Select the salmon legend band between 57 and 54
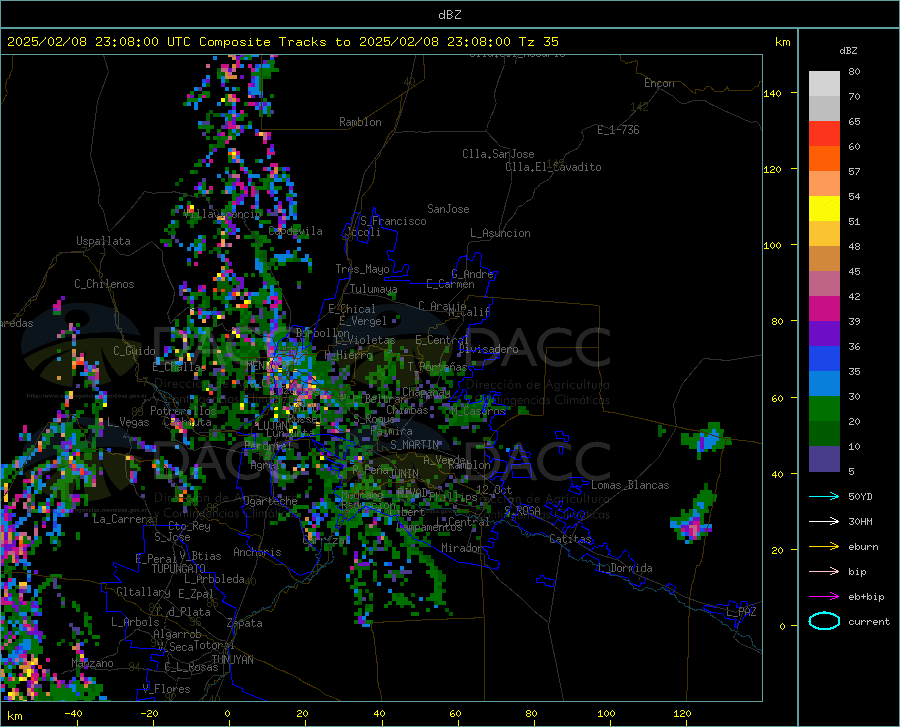The width and height of the screenshot is (900, 727). (824, 184)
